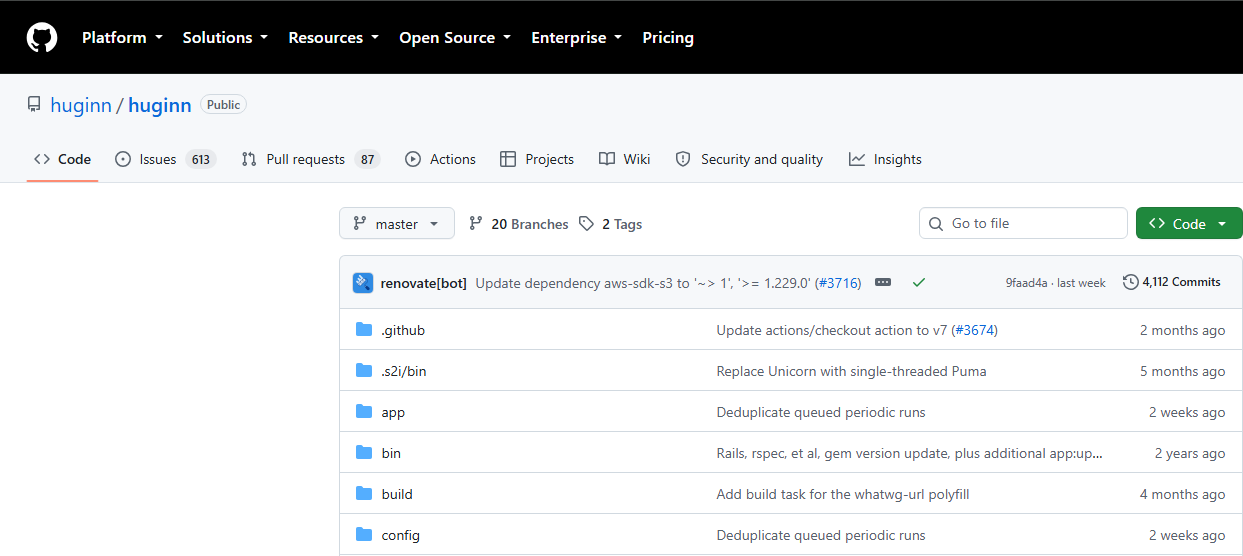This screenshot has height=556, width=1243.
Task: Open the renovate[bot] author link
Action: pyautogui.click(x=424, y=283)
